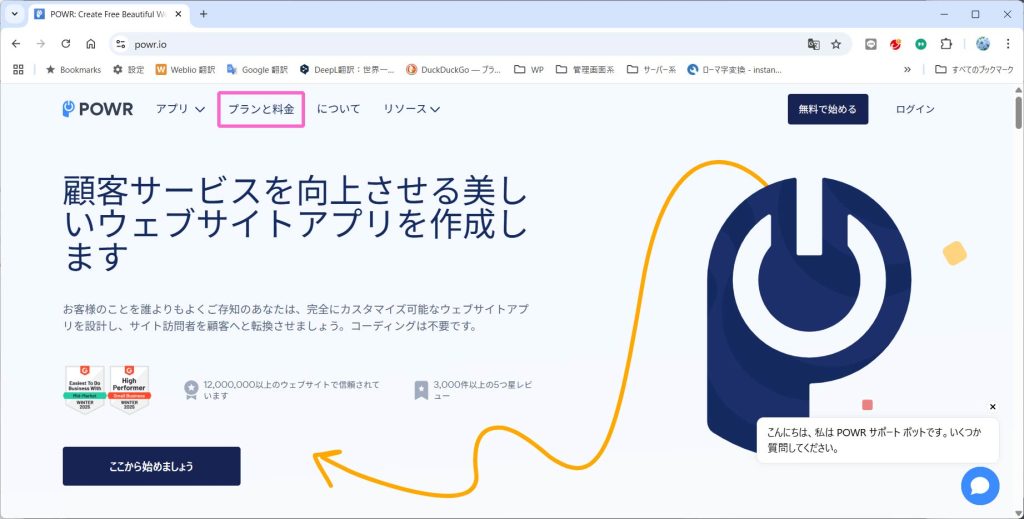Open site information icon in address bar
The image size is (1024, 519).
120,44
